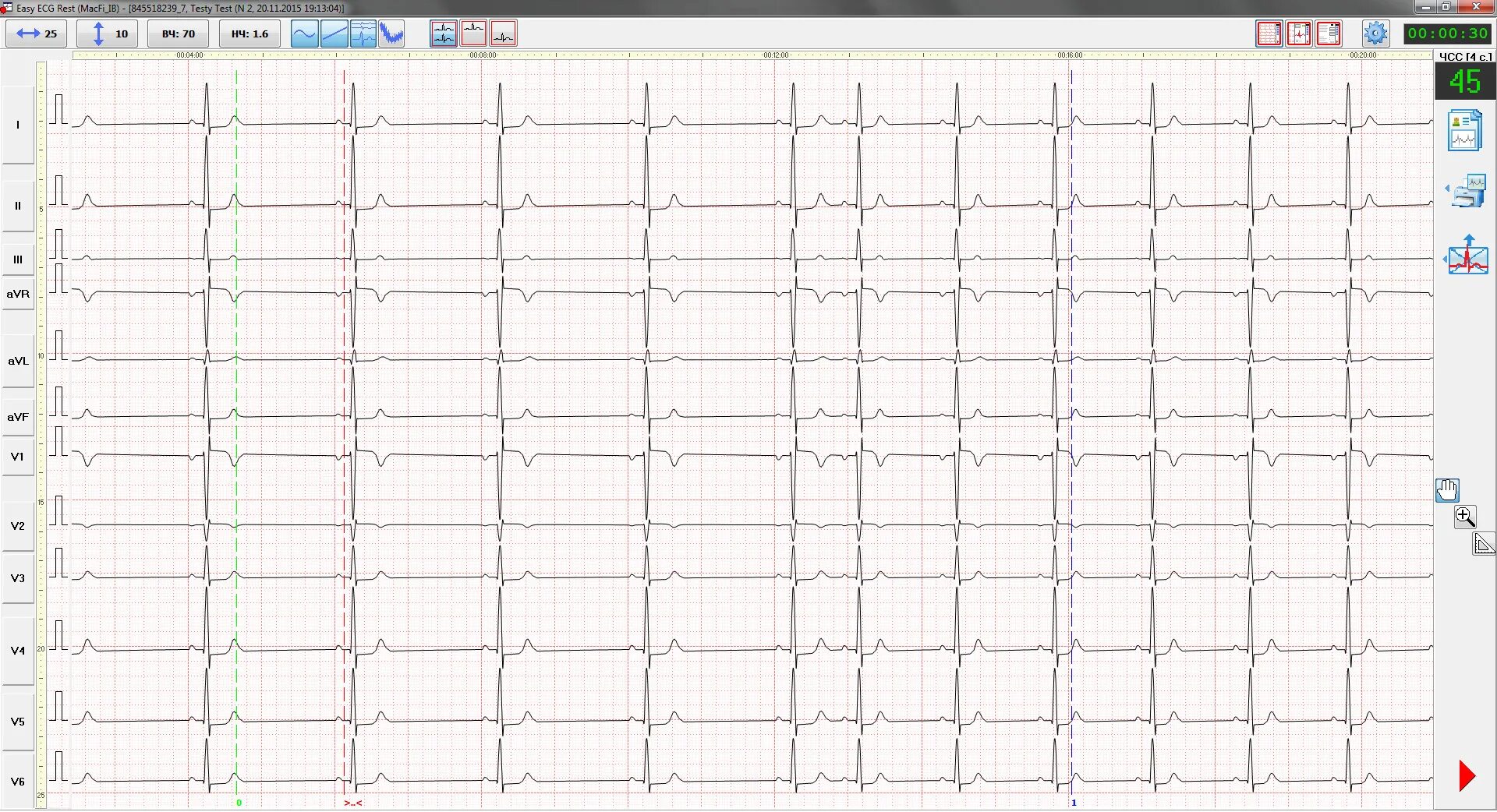Select lead V5 label
1497x812 pixels.
(18, 722)
